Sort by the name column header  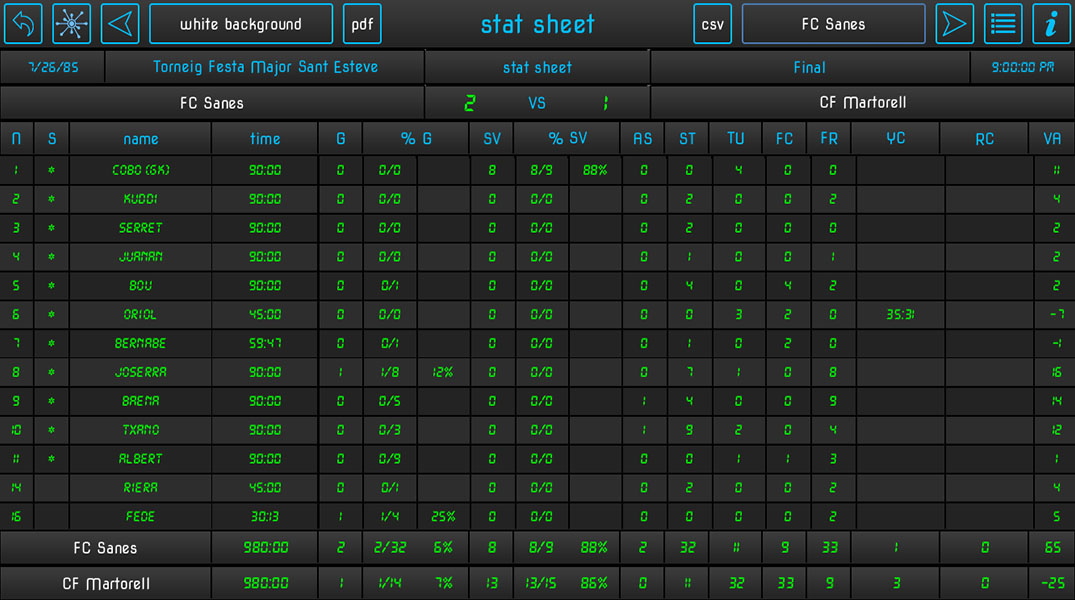[x=141, y=139]
